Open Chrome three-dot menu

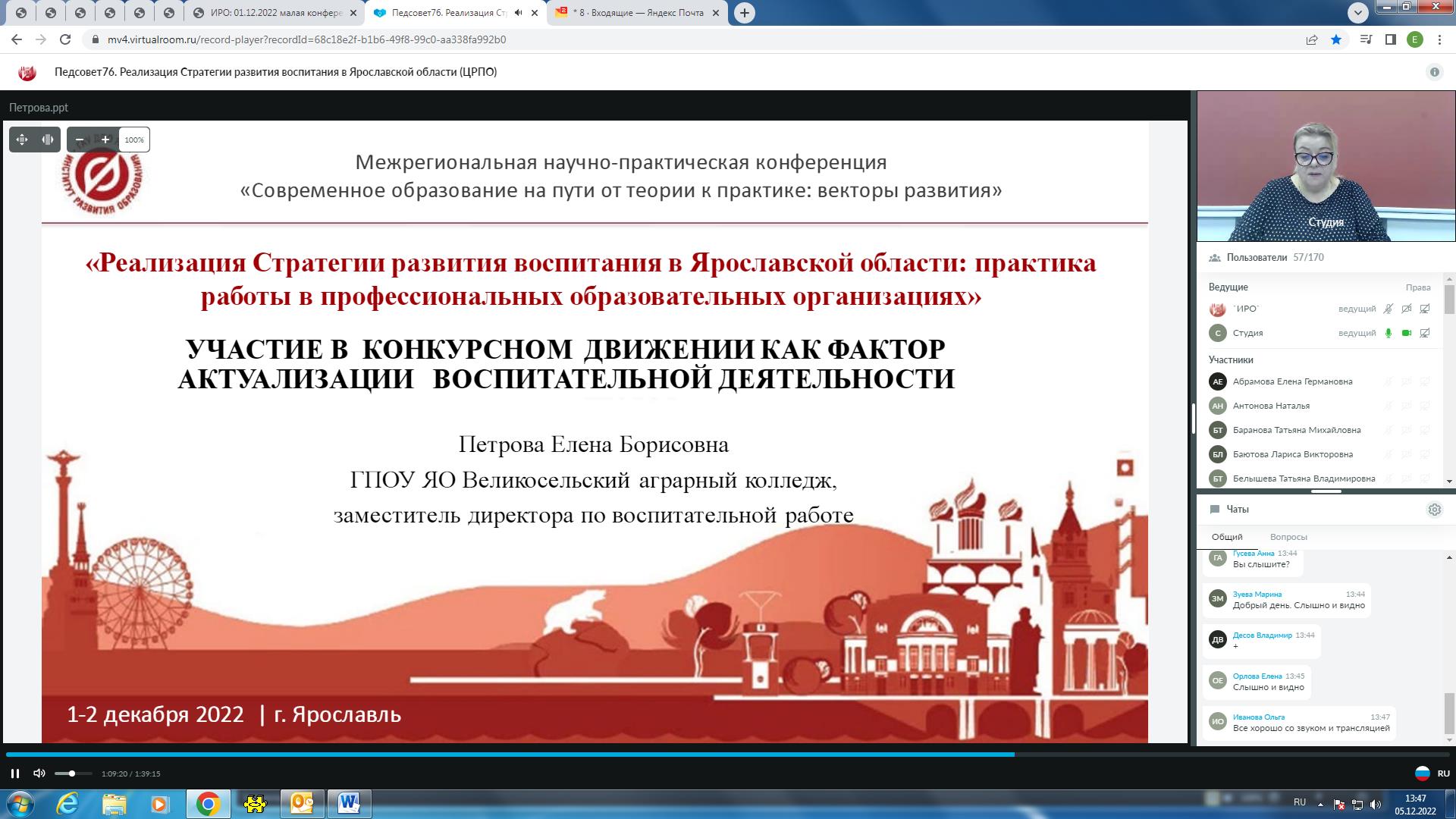[1439, 39]
